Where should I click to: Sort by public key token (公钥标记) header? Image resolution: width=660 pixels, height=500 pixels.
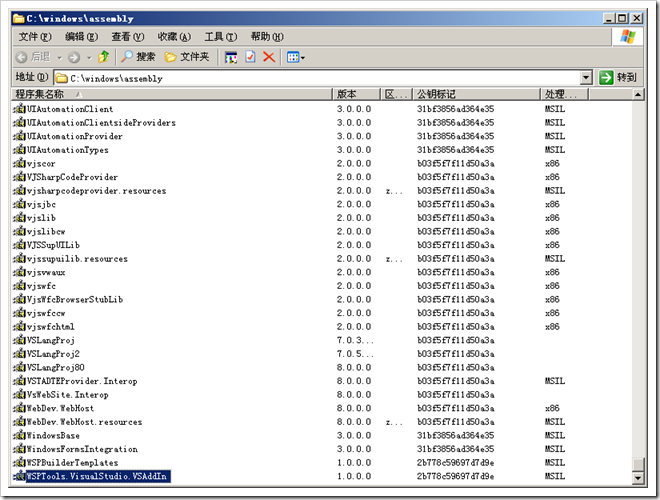point(476,94)
